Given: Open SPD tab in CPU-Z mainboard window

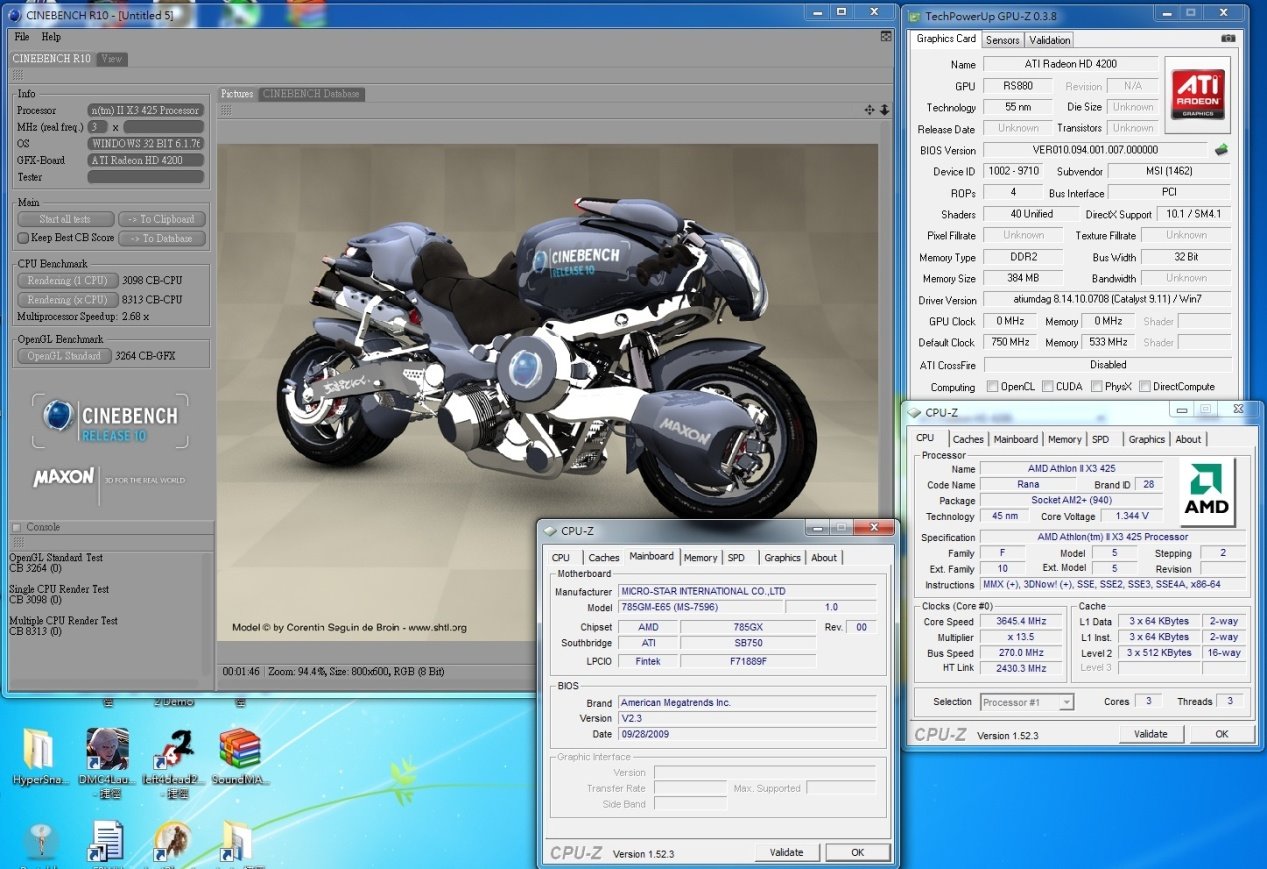Looking at the screenshot, I should [x=736, y=558].
